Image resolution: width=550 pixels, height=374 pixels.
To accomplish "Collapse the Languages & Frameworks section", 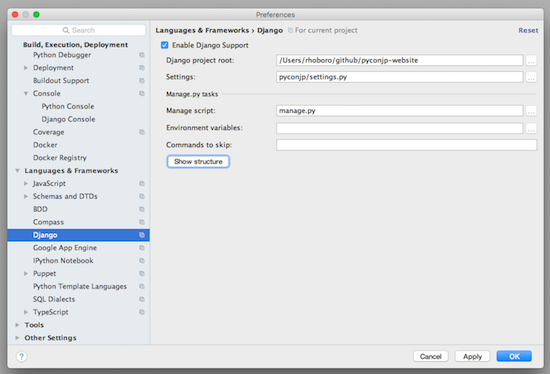I will 17,171.
